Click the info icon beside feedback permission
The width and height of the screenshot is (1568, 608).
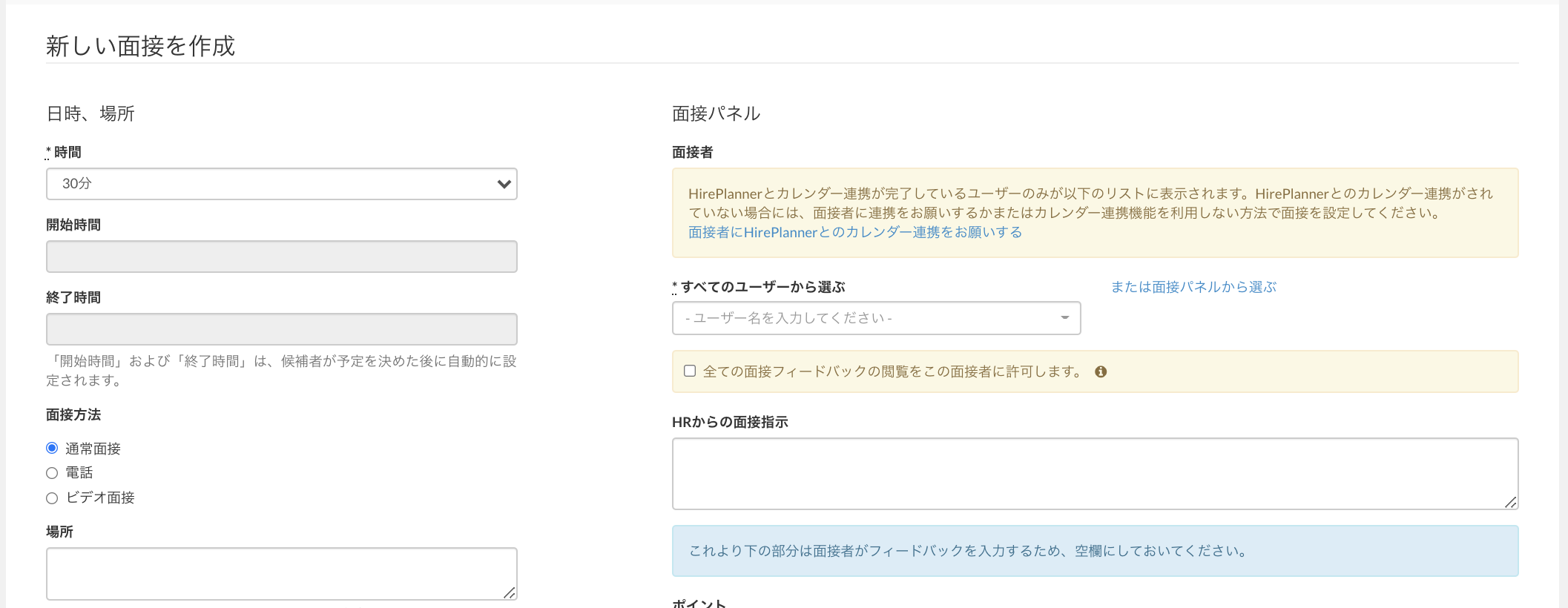click(x=1101, y=371)
